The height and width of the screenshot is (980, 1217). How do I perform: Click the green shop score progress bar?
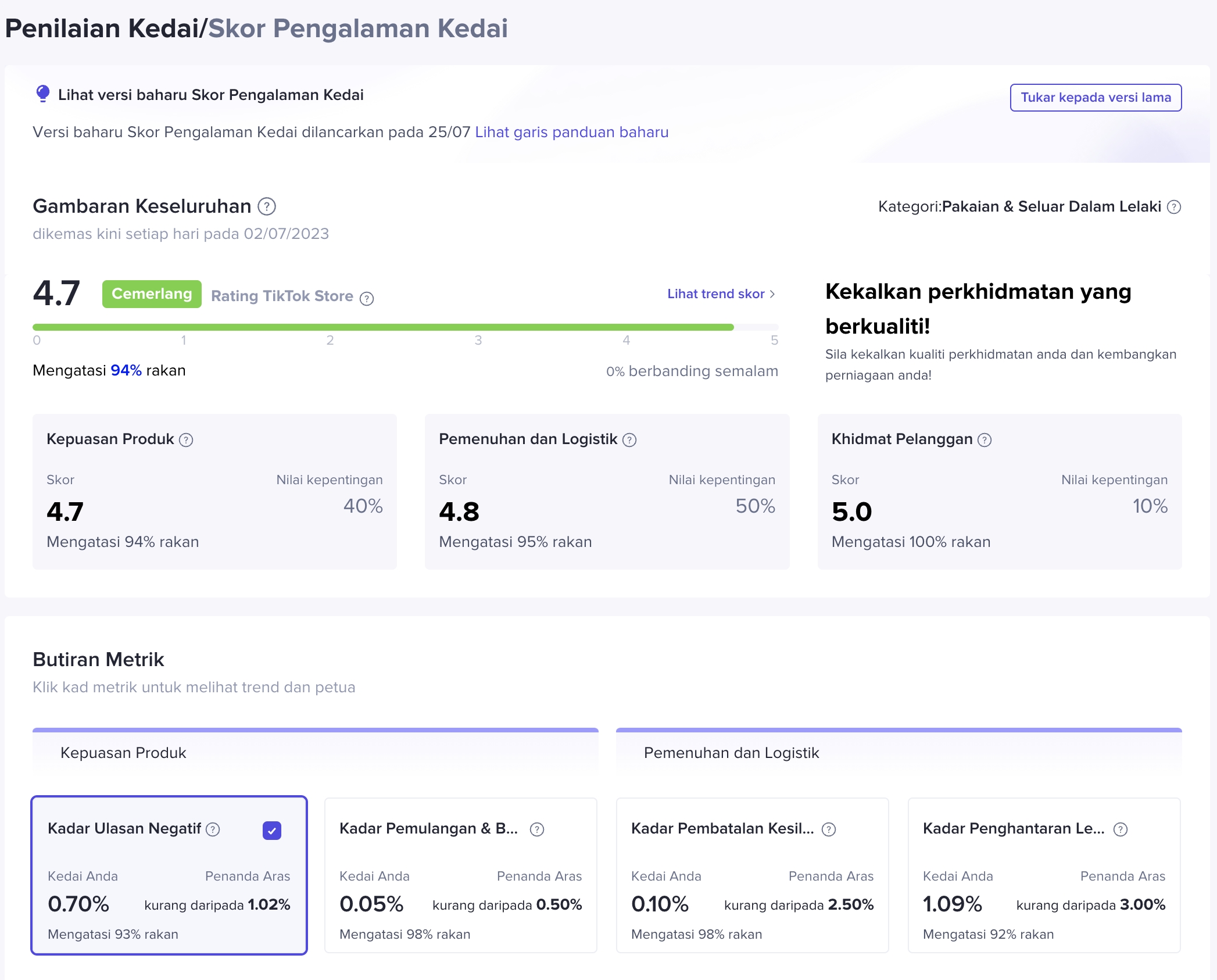[x=383, y=327]
